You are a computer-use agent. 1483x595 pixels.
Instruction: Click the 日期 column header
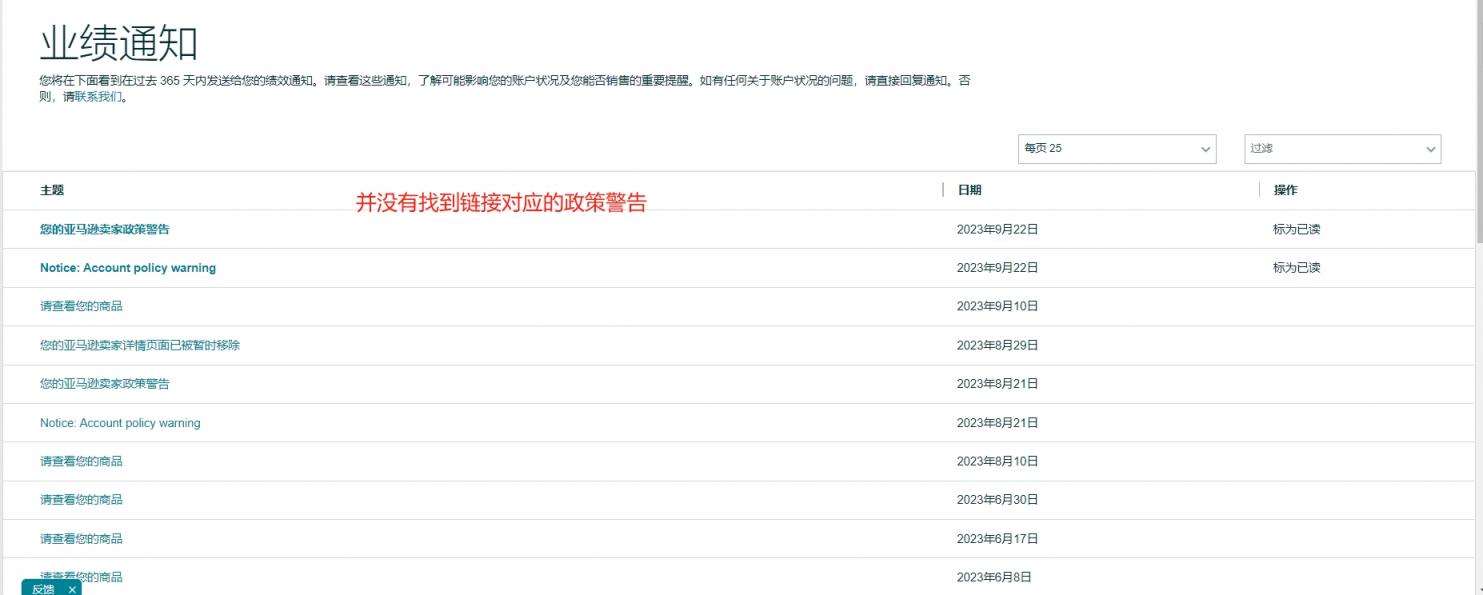tap(969, 190)
